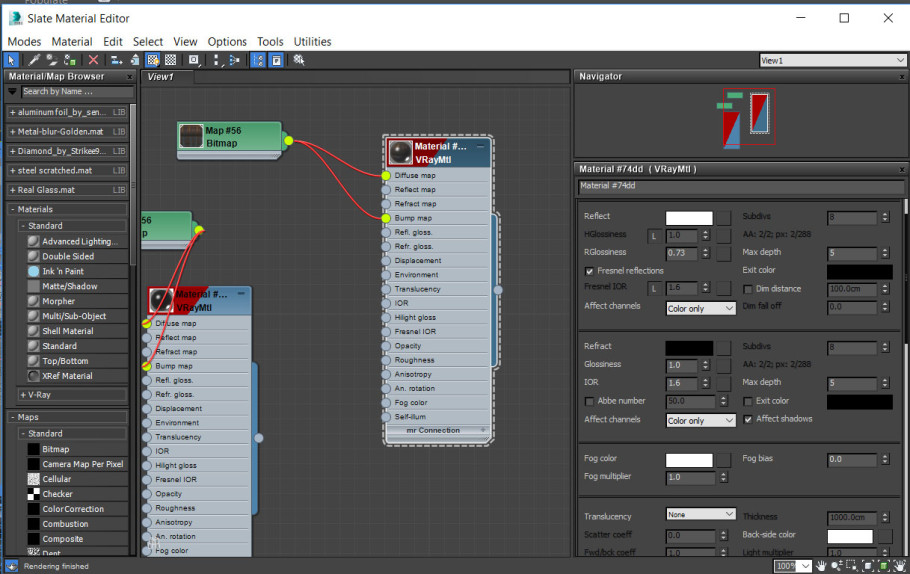Open the Reflect color swatch

(689, 218)
